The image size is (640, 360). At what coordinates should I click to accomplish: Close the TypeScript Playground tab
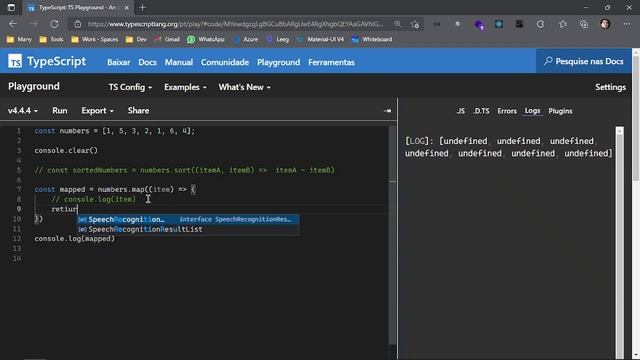tap(127, 7)
